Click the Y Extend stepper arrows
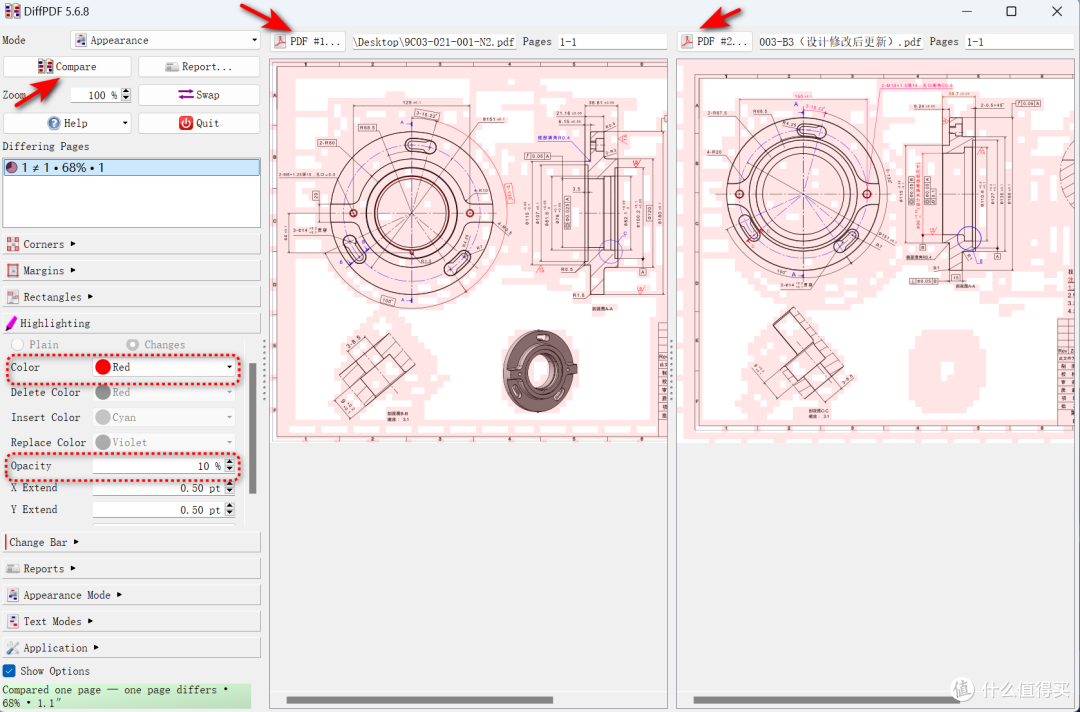The height and width of the screenshot is (712, 1080). click(x=230, y=510)
